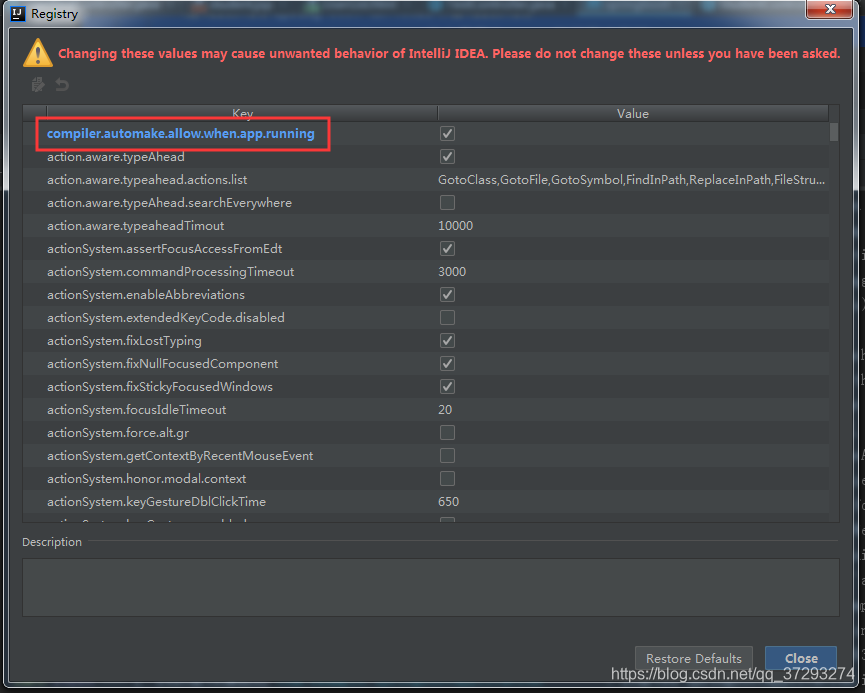Enable action.aware.typeAhead.searchEverywhere
This screenshot has width=865, height=693.
click(446, 202)
